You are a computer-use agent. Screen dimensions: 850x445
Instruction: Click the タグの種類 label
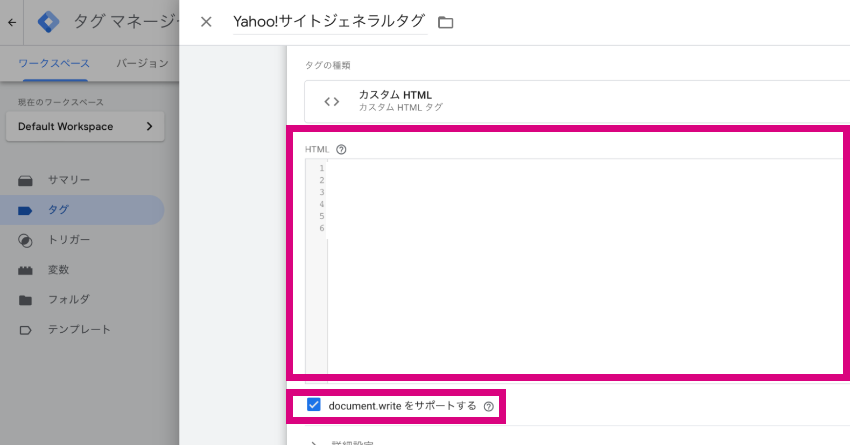pyautogui.click(x=327, y=65)
